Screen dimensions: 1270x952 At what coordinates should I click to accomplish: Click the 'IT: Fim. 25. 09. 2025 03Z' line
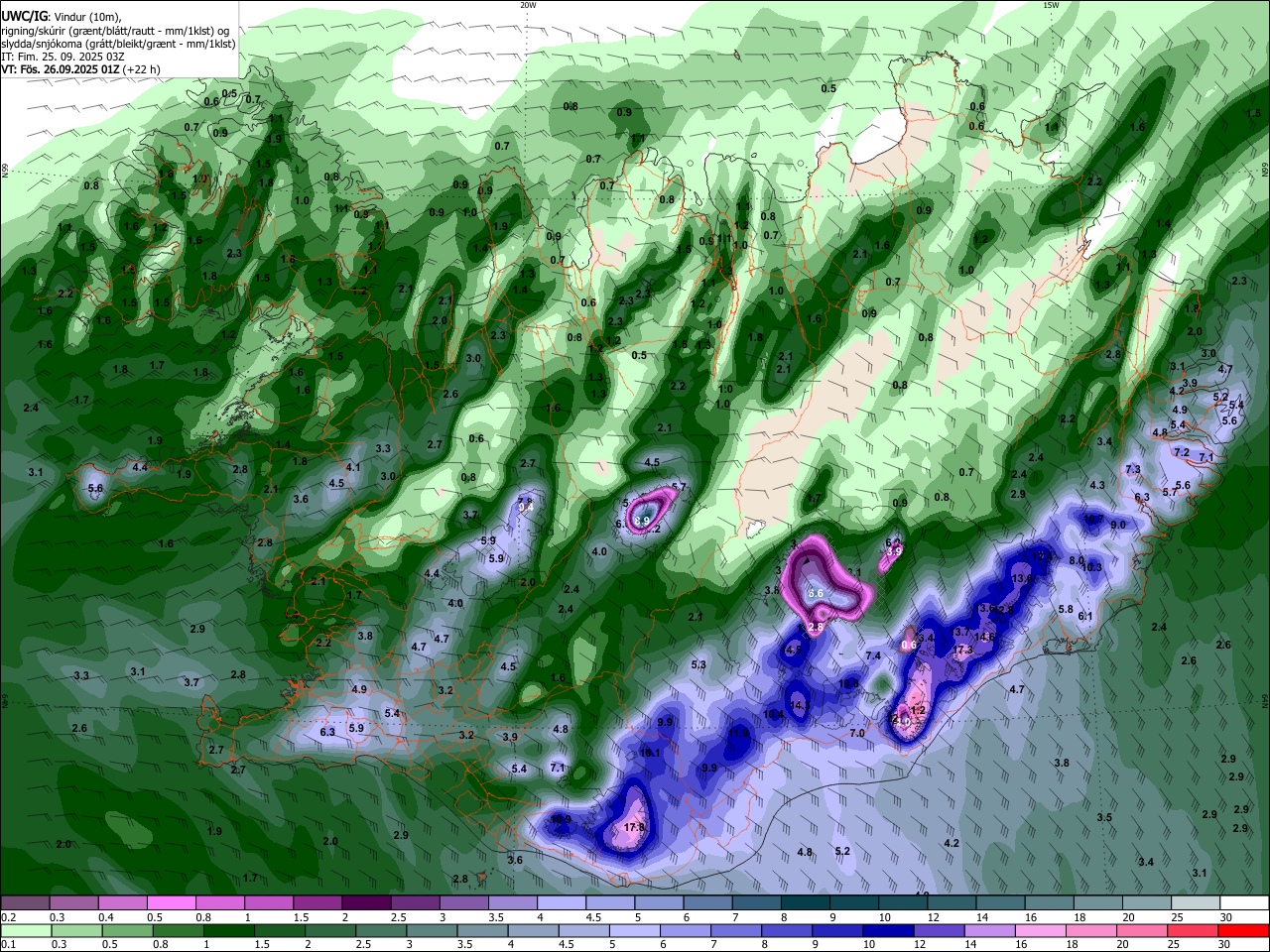point(63,57)
